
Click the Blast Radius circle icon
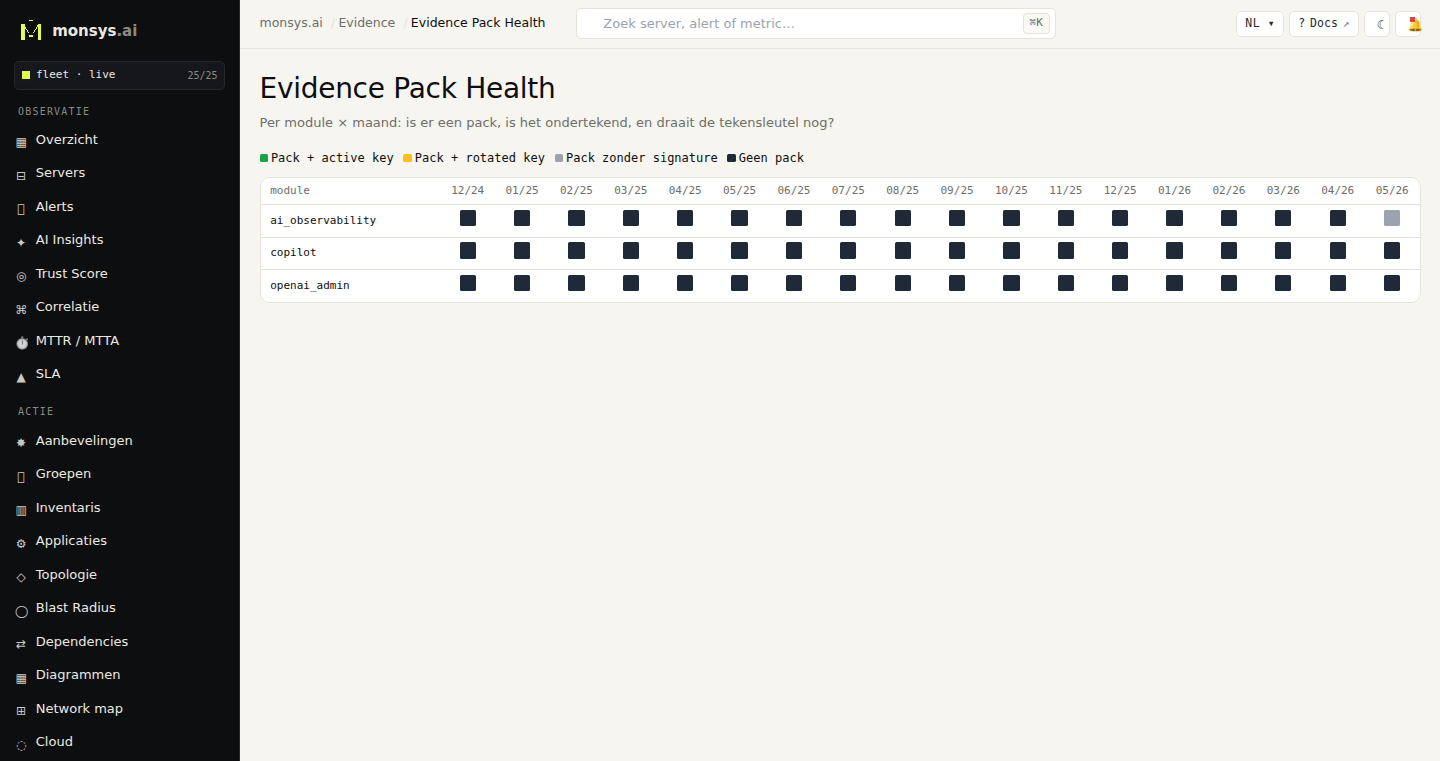click(21, 610)
